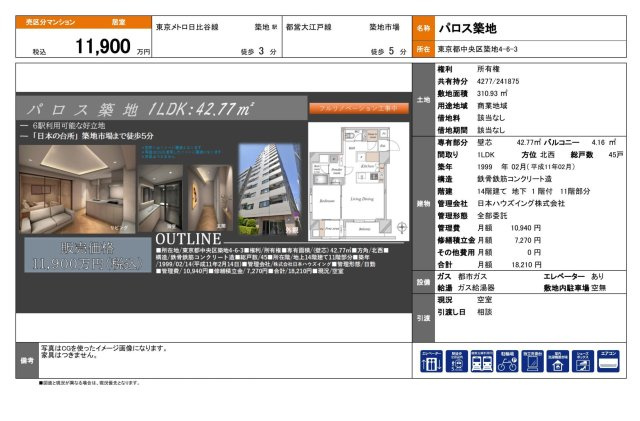Click the ガス給湯器 water heater value

476,288
